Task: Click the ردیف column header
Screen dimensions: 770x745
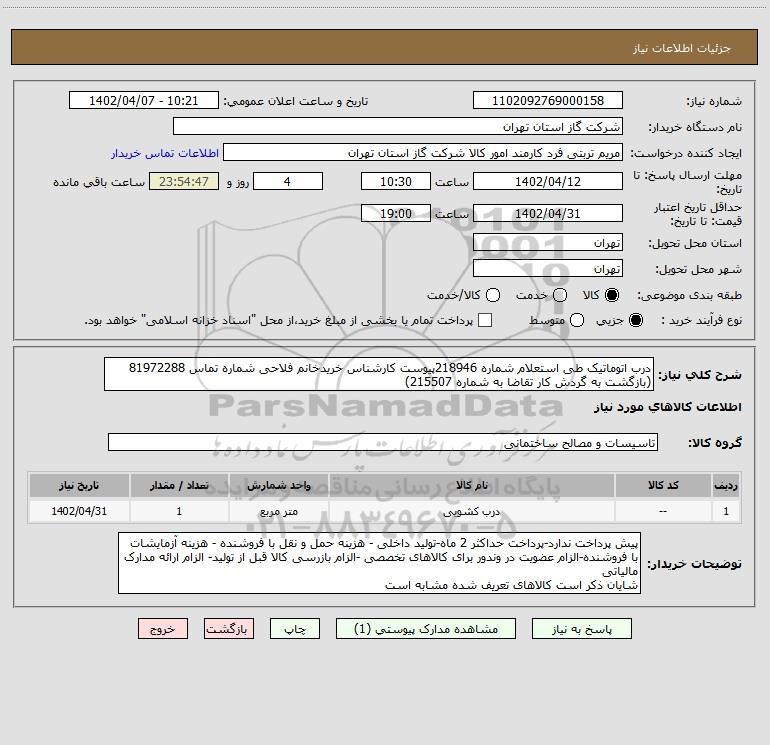Action: point(726,485)
